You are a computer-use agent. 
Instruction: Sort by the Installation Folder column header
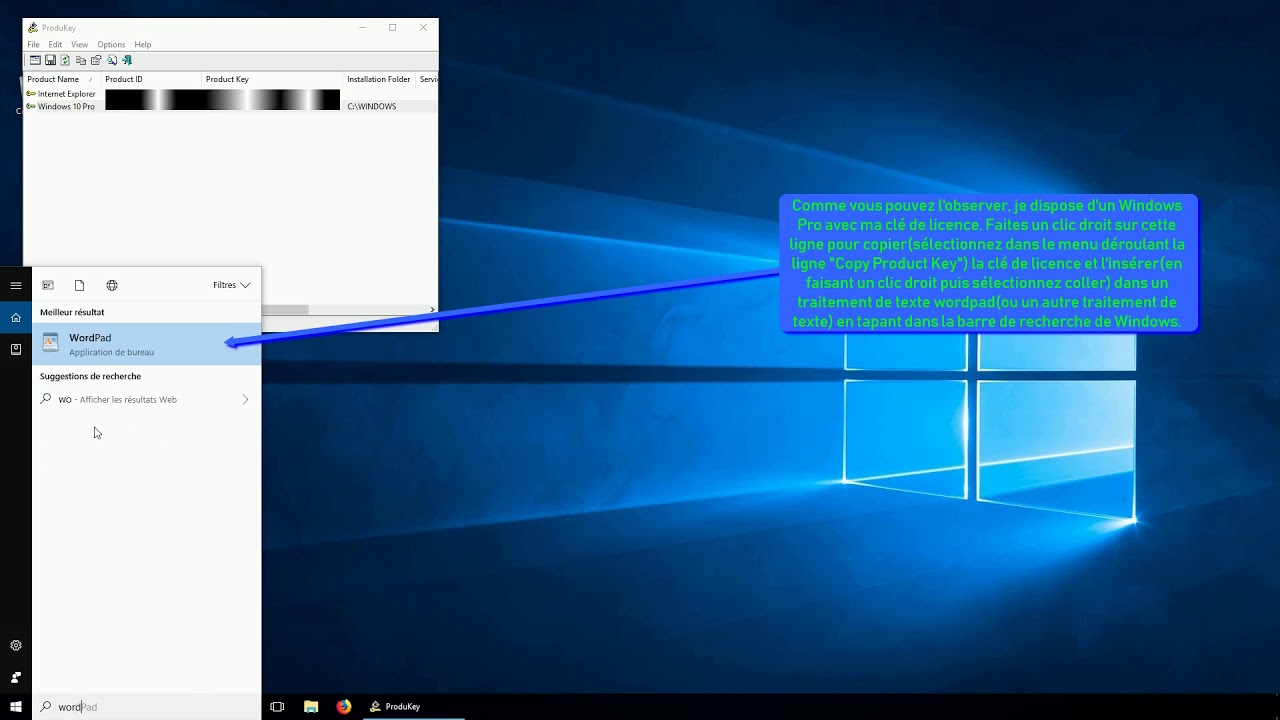pyautogui.click(x=379, y=79)
